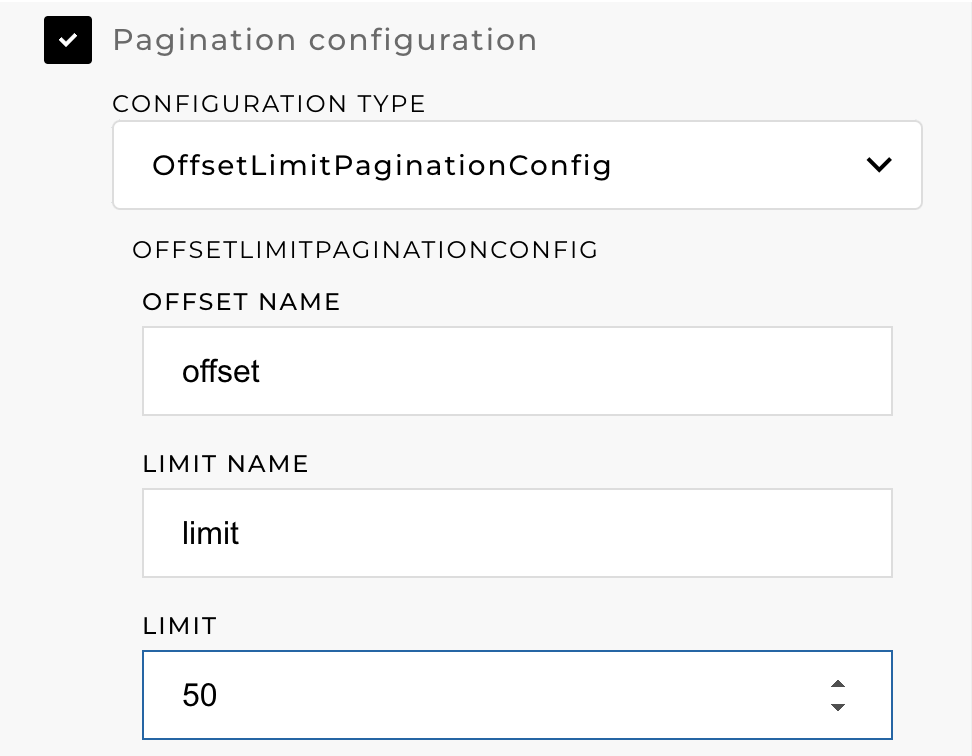972x756 pixels.
Task: Click the LIMIT field label
Action: click(x=180, y=626)
